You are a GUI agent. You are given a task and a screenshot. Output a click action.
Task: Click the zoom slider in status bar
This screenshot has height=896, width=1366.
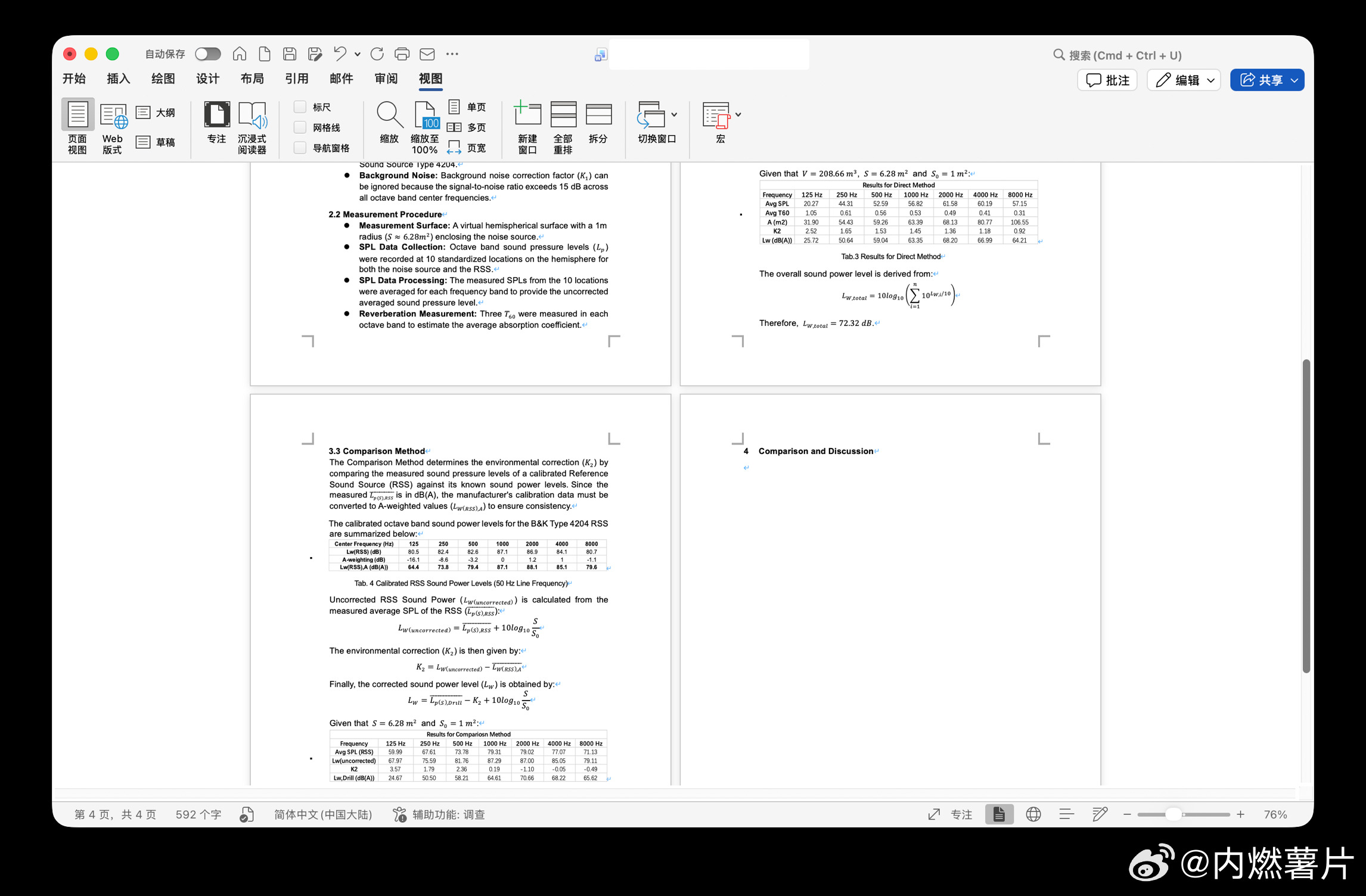pos(1173,814)
